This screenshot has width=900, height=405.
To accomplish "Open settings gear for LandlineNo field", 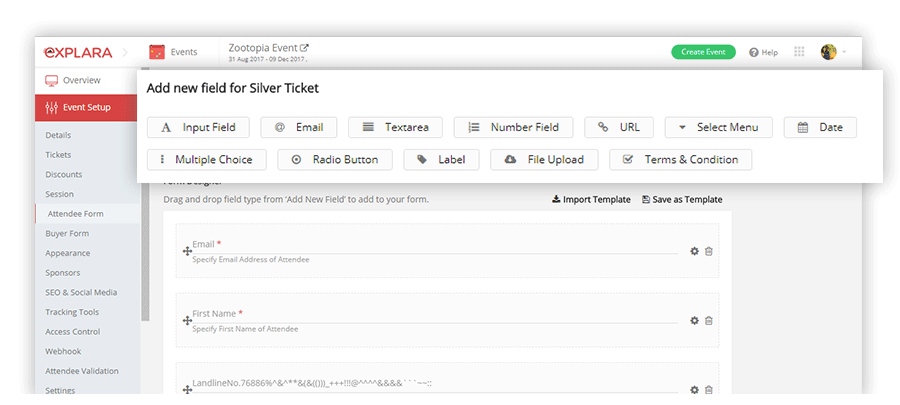I will 695,390.
